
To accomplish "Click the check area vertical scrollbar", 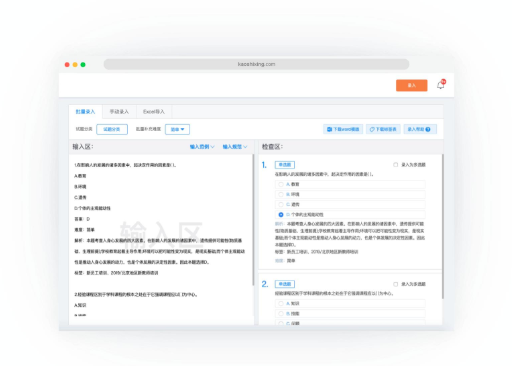I will pos(443,227).
